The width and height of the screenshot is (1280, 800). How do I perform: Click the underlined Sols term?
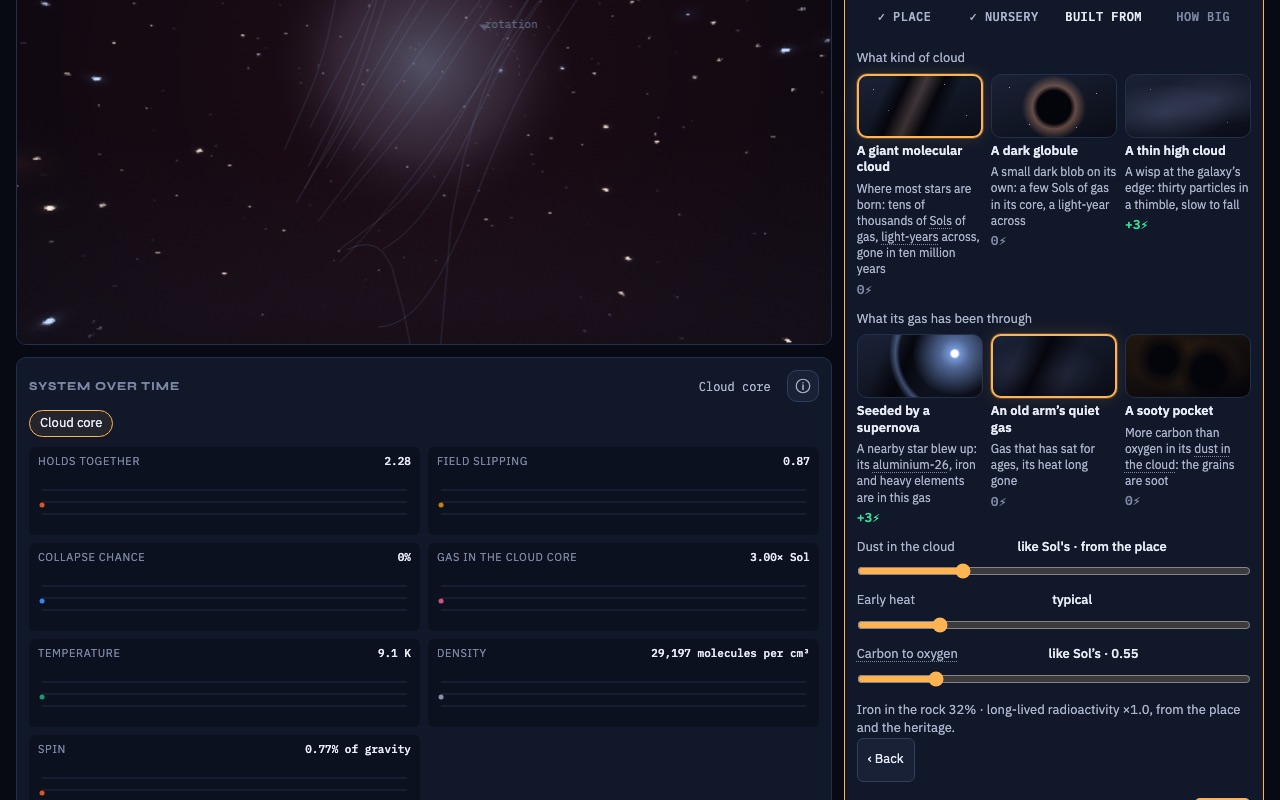coord(941,221)
